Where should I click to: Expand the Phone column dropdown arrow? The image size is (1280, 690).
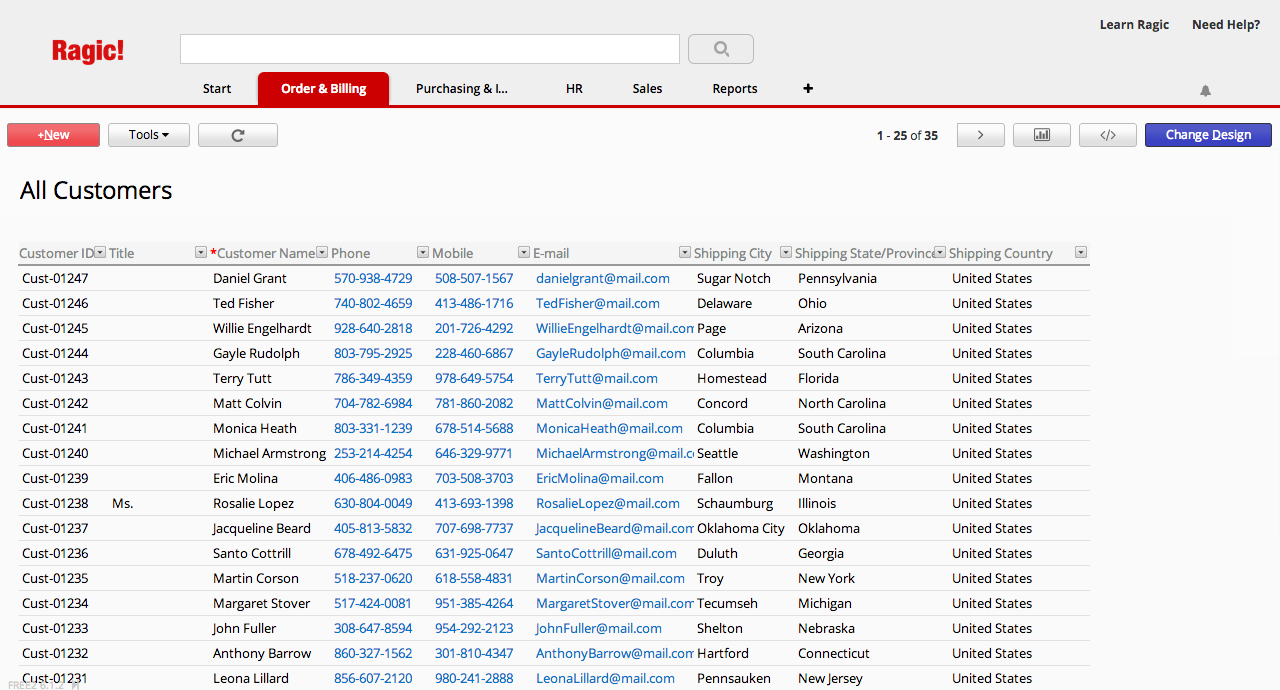click(x=423, y=253)
